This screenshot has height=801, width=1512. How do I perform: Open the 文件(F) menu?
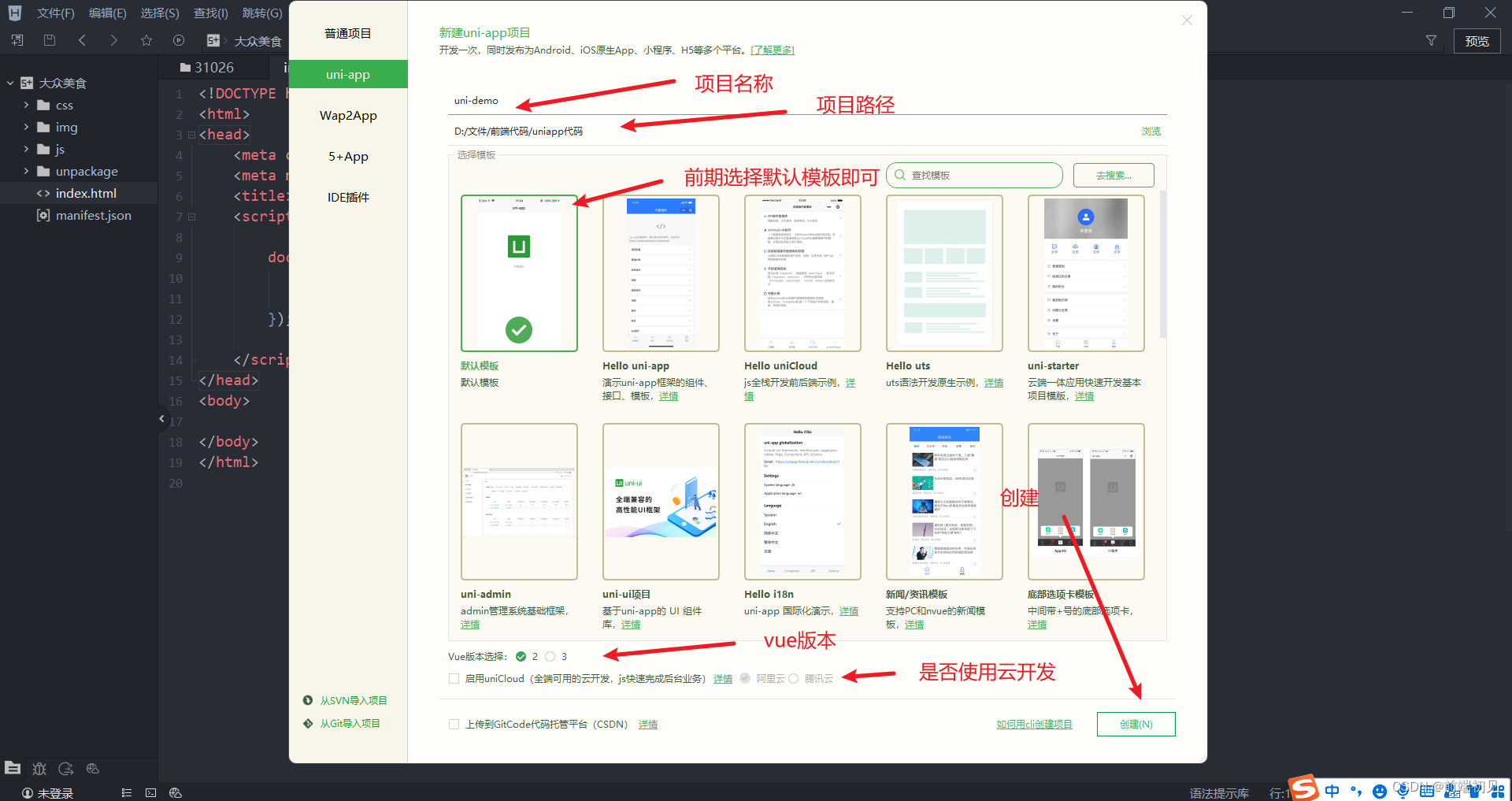point(55,13)
